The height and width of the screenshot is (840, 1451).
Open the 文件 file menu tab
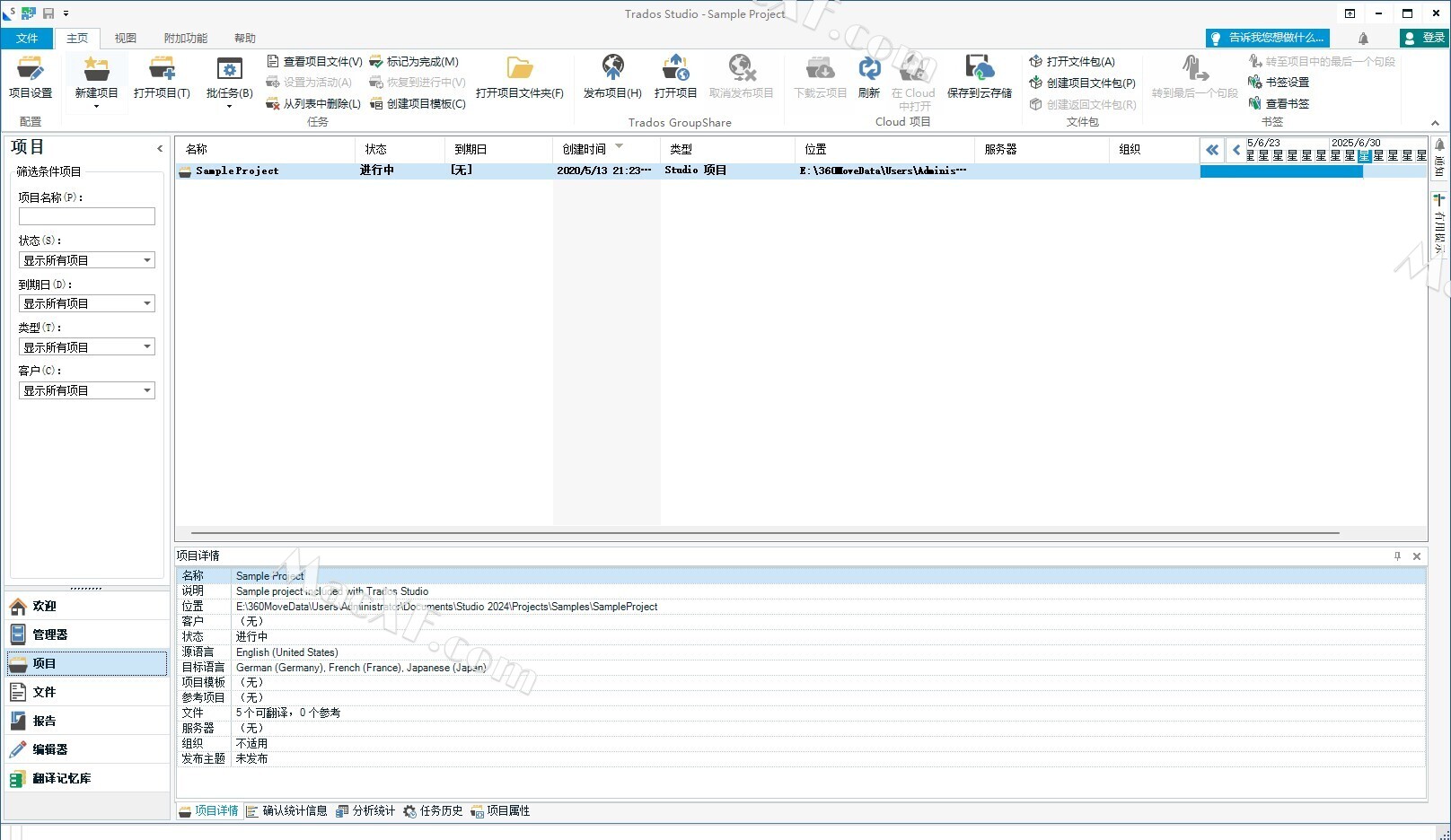point(27,39)
